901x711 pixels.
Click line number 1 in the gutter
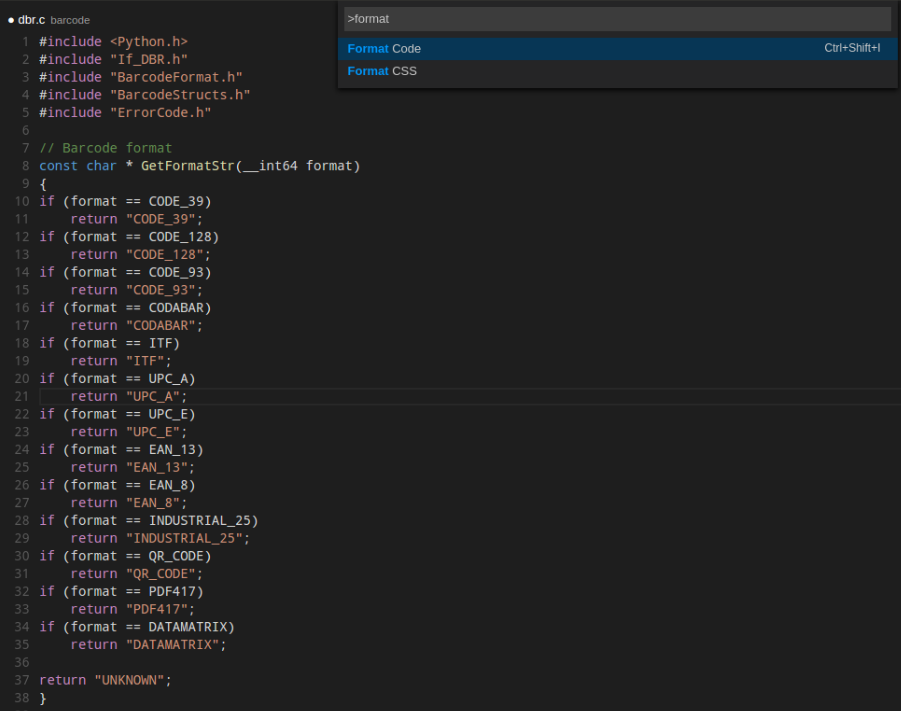pyautogui.click(x=25, y=41)
